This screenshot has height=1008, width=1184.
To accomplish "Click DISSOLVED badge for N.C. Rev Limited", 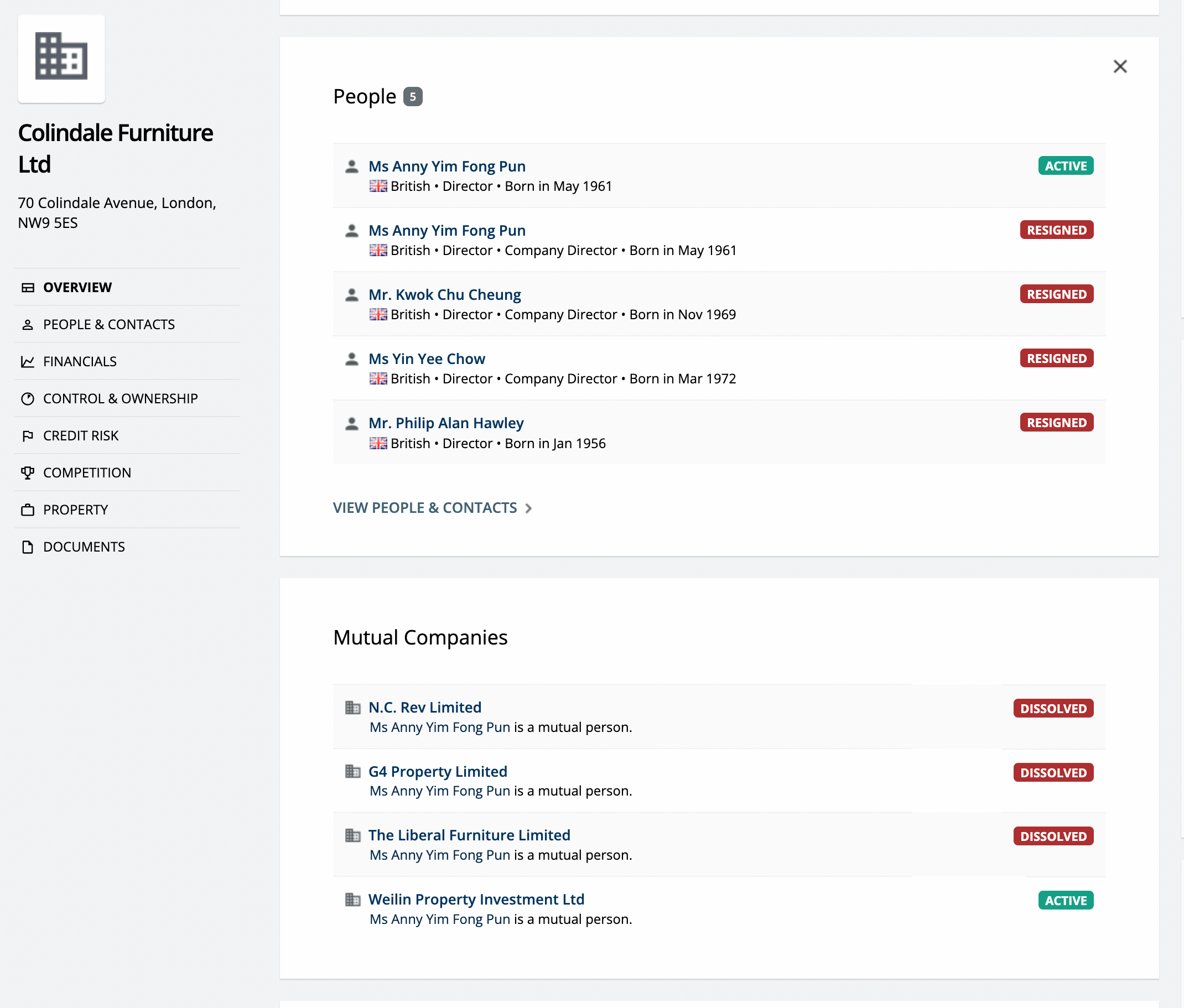I will pyautogui.click(x=1053, y=709).
